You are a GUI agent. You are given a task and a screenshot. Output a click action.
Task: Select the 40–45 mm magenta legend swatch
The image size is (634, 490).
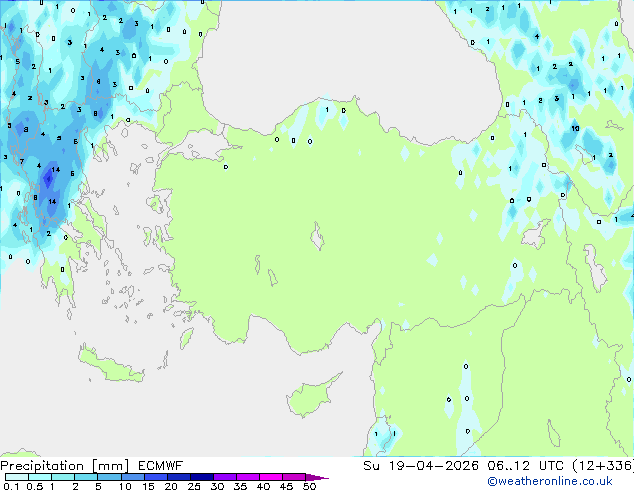click(271, 477)
